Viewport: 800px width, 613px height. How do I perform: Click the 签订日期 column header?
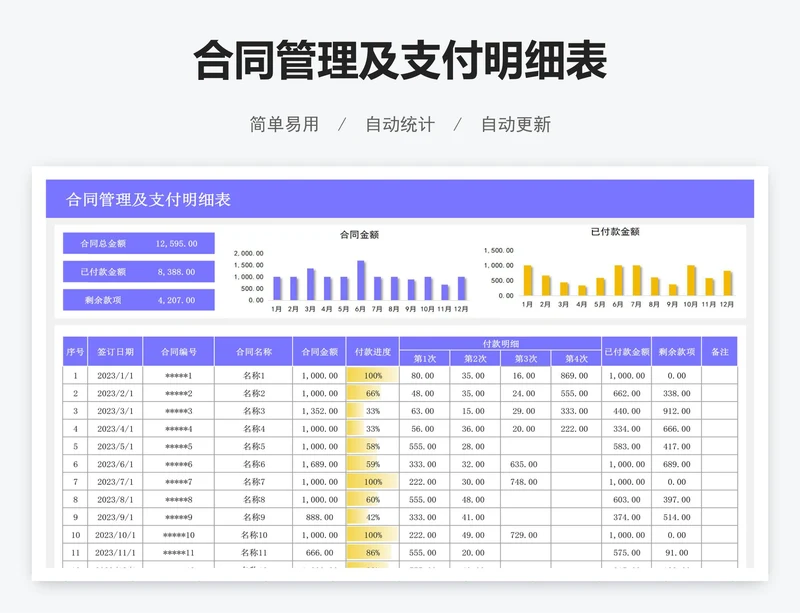(x=114, y=352)
